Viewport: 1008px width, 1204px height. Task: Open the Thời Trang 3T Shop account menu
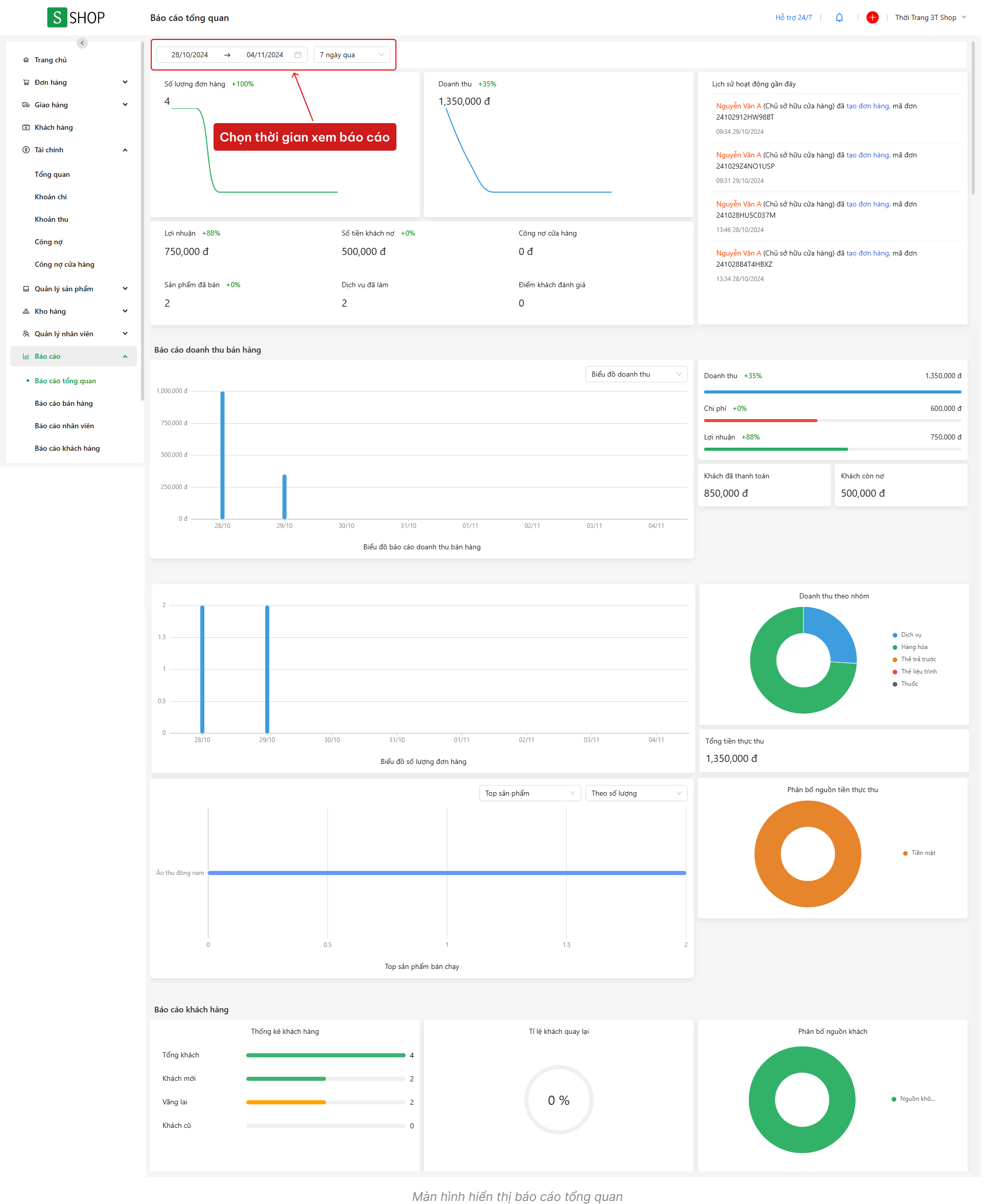(931, 18)
